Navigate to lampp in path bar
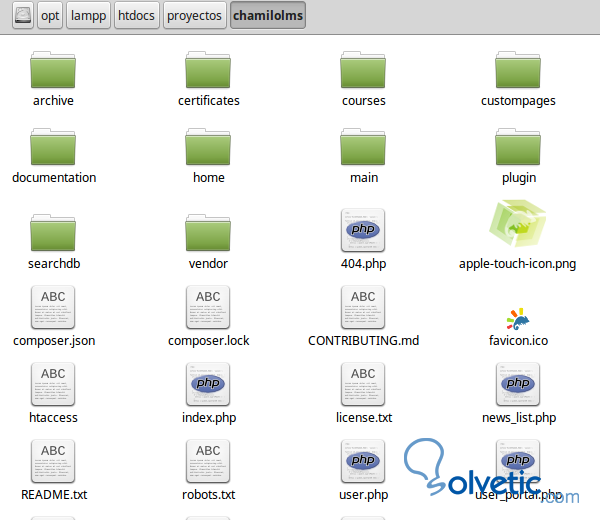This screenshot has width=600, height=520. (88, 15)
